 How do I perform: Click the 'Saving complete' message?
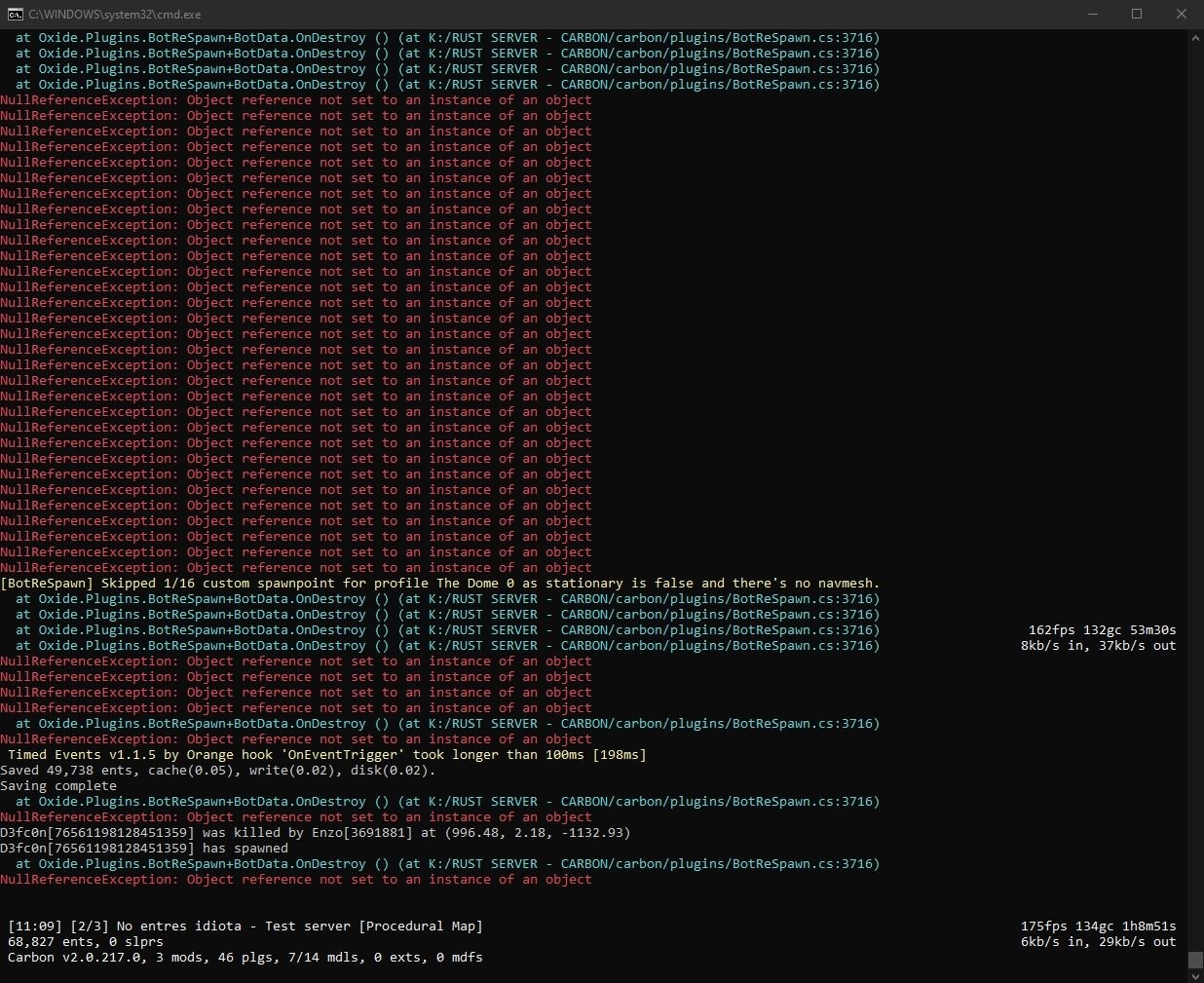pyautogui.click(x=58, y=786)
